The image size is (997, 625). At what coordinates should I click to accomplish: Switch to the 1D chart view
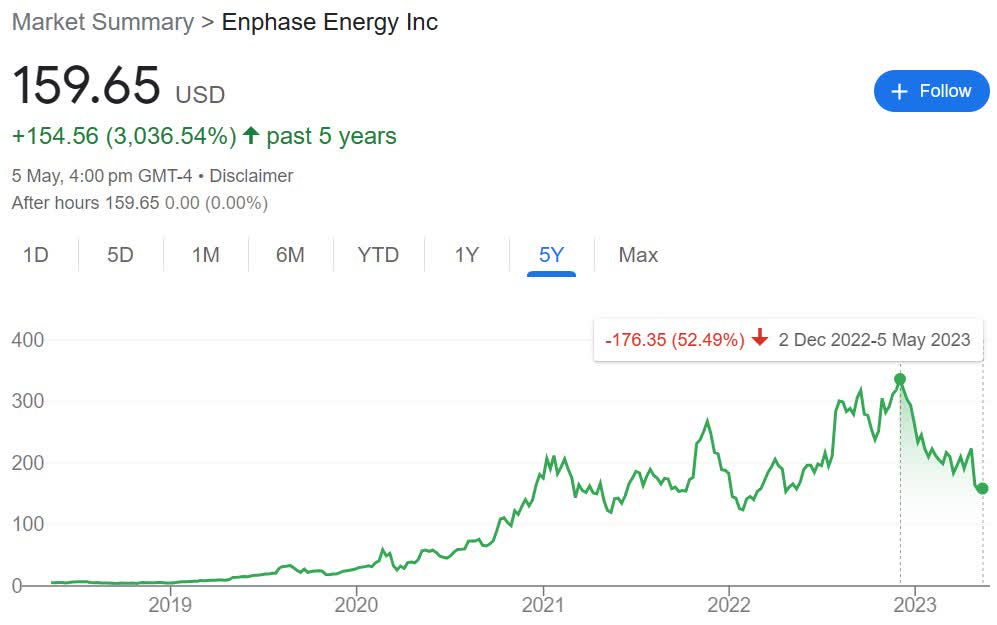click(36, 255)
